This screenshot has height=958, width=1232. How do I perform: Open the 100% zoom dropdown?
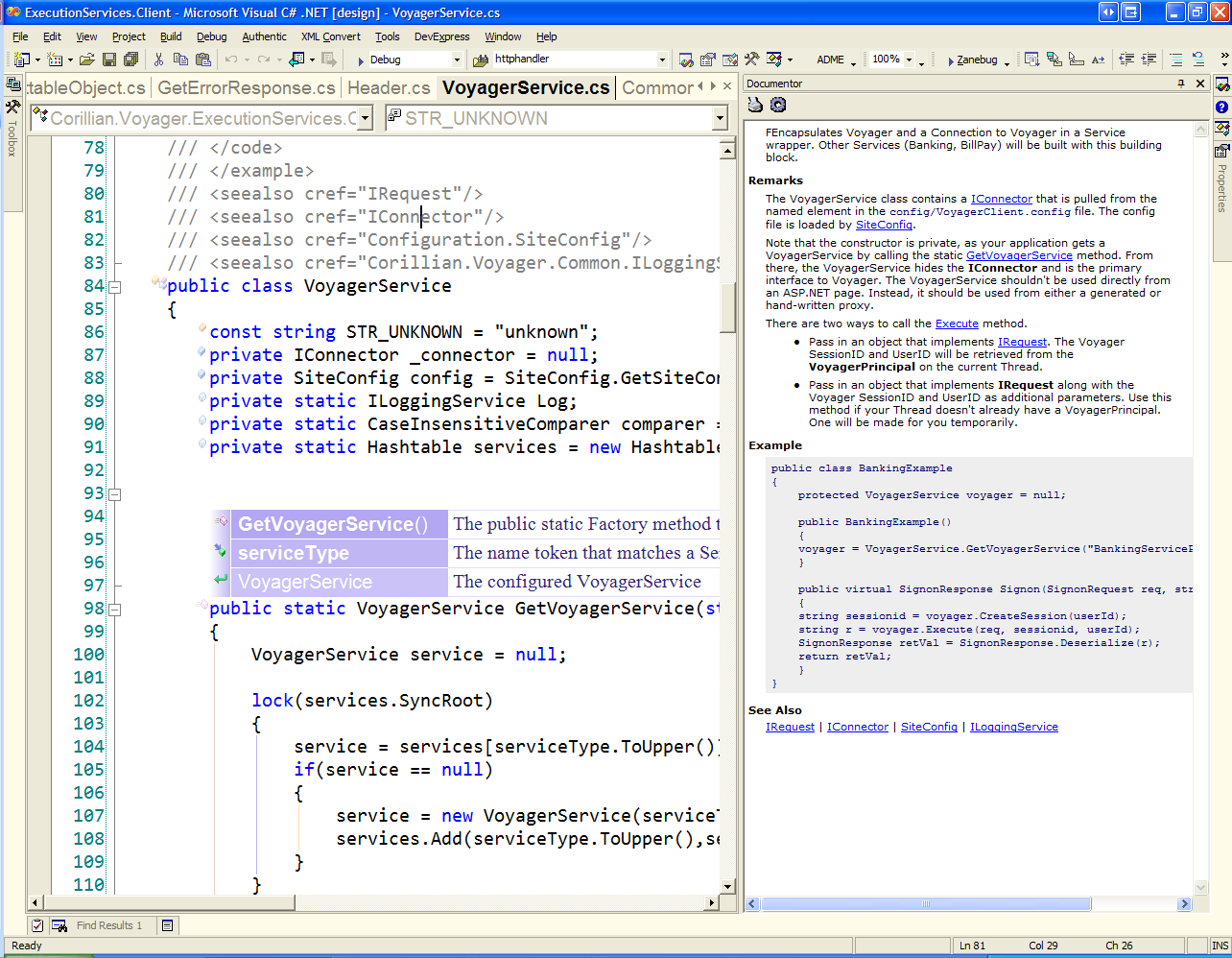[909, 60]
